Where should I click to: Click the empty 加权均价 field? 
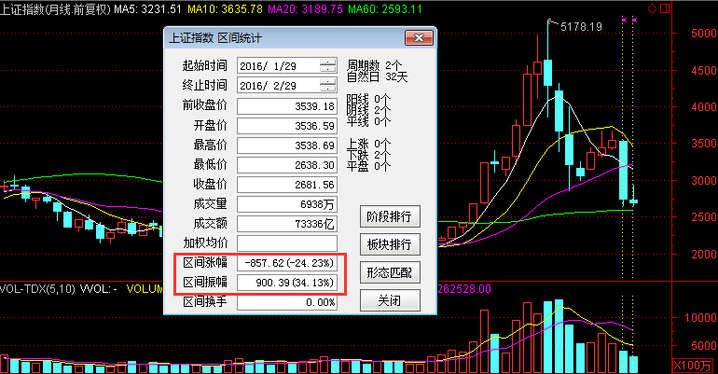(287, 243)
